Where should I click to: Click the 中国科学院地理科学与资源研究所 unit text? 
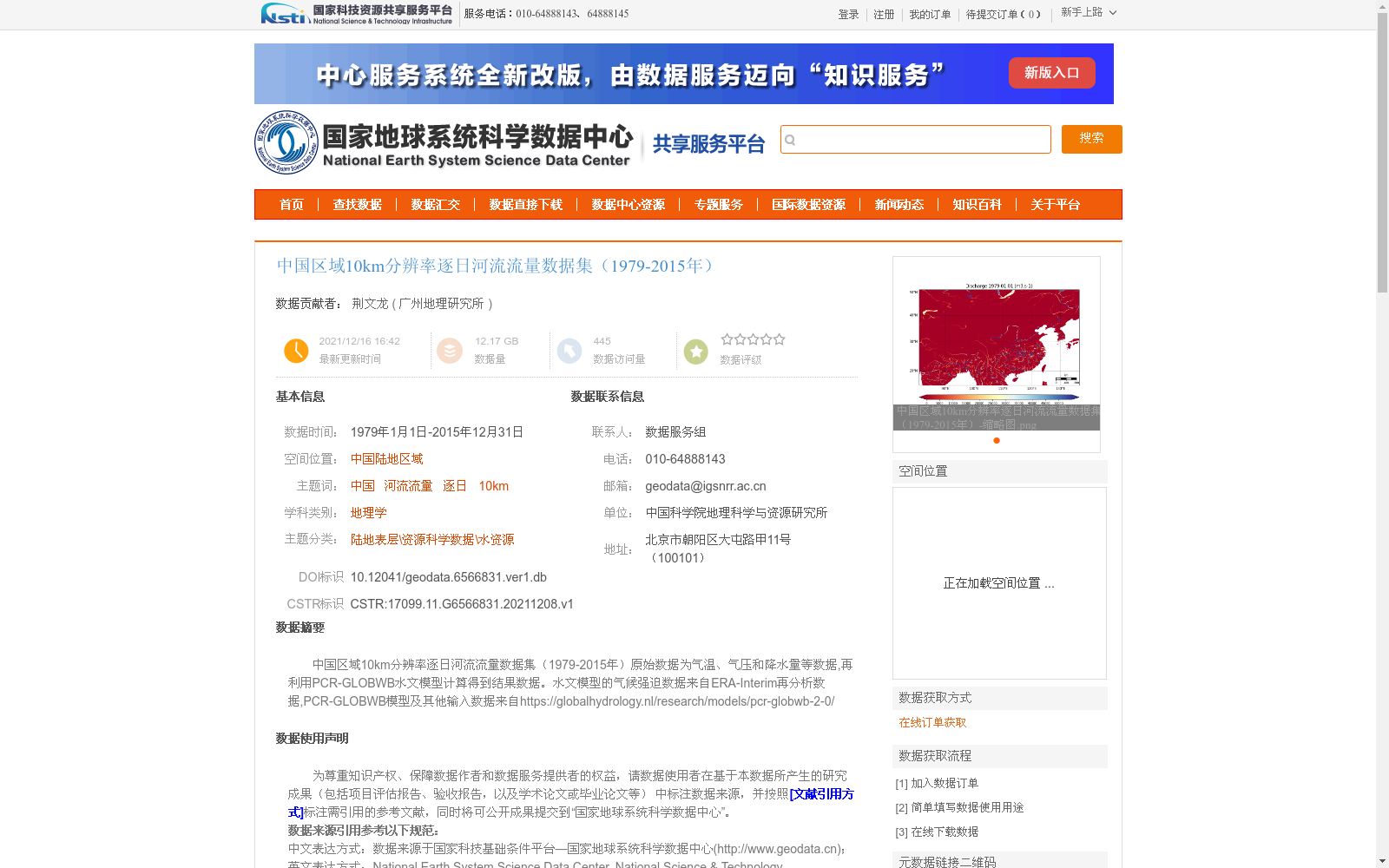coord(736,513)
